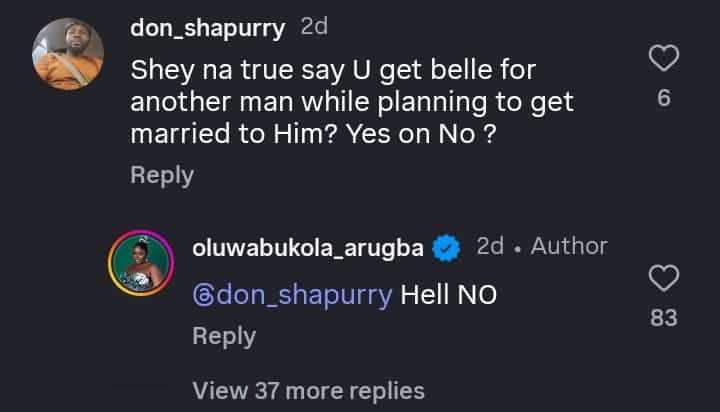
Task: Reply to the 'Hell NO' comment
Action: point(223,337)
